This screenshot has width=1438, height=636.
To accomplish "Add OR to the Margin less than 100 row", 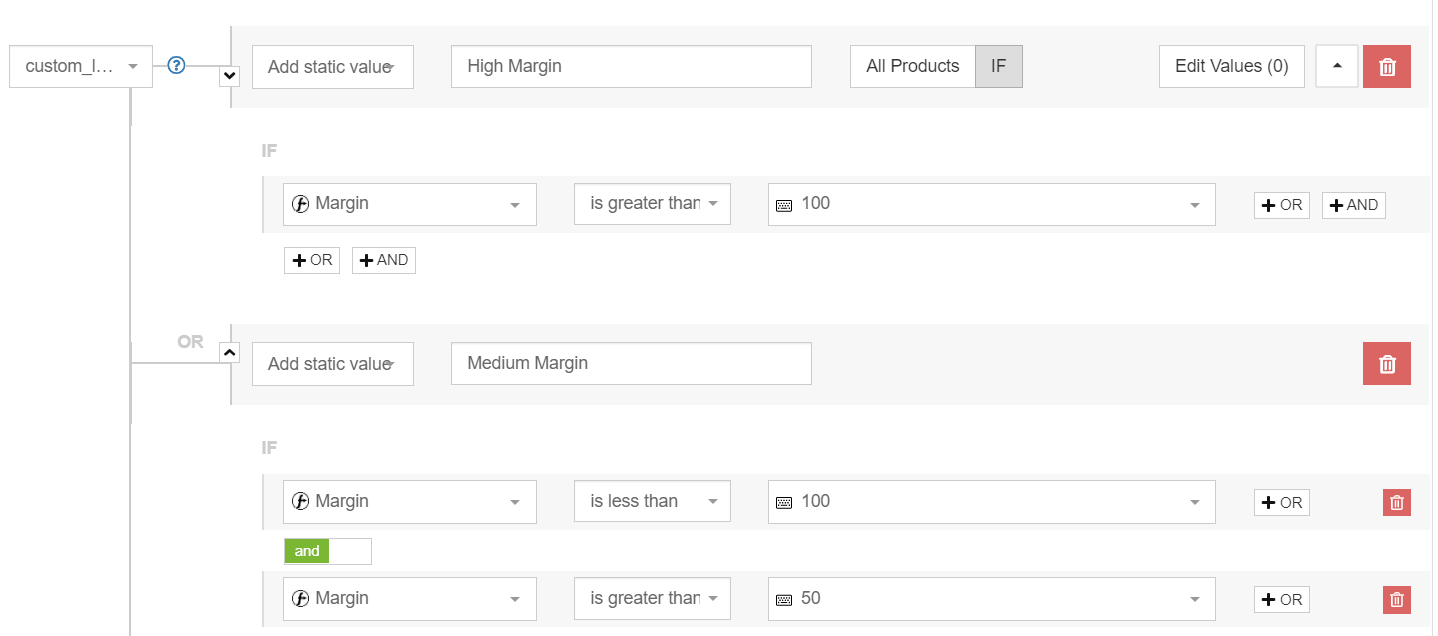I will 1282,503.
